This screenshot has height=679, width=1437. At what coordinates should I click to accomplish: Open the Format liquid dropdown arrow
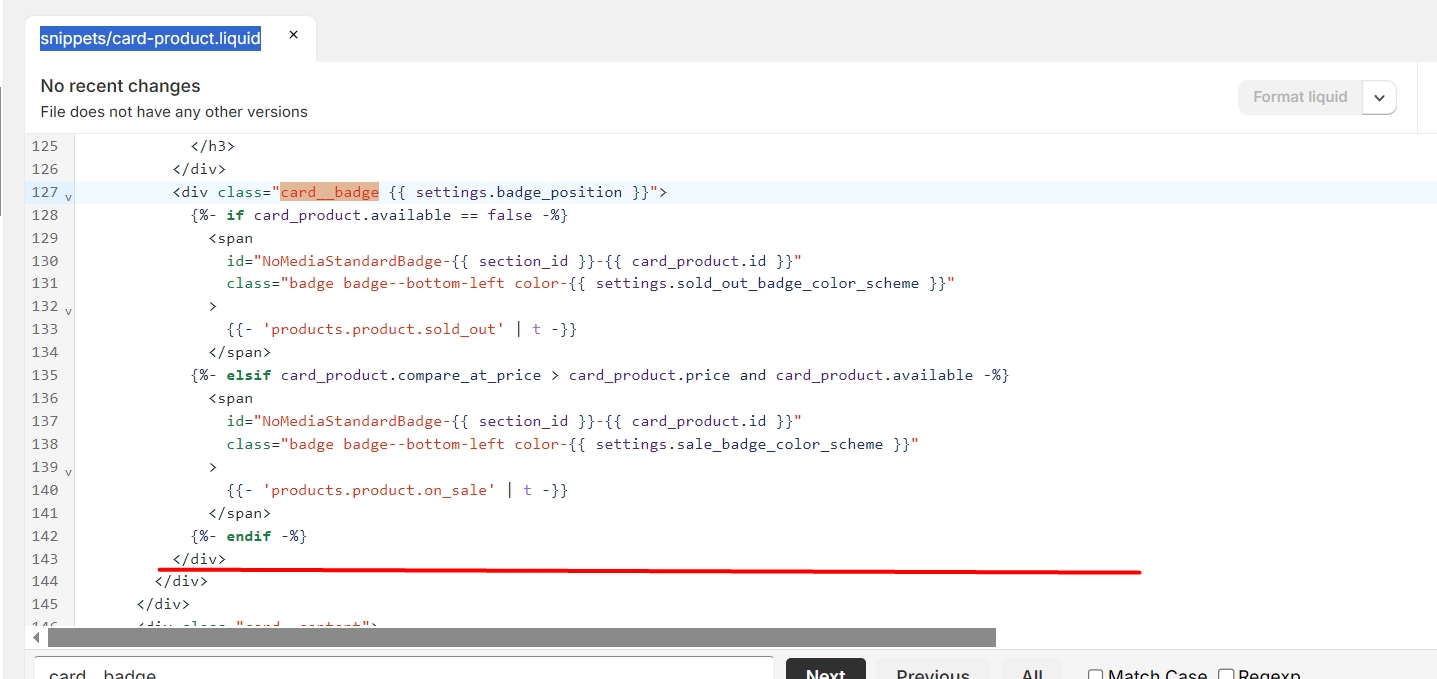coord(1379,97)
